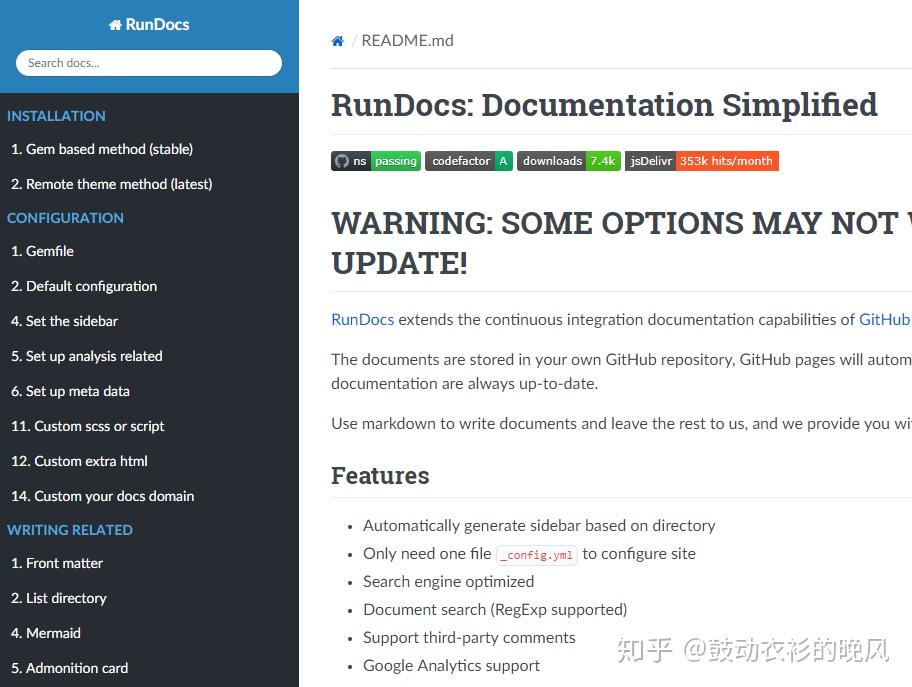Click the _config.yml inline code link
This screenshot has height=687, width=912.
[x=537, y=554]
